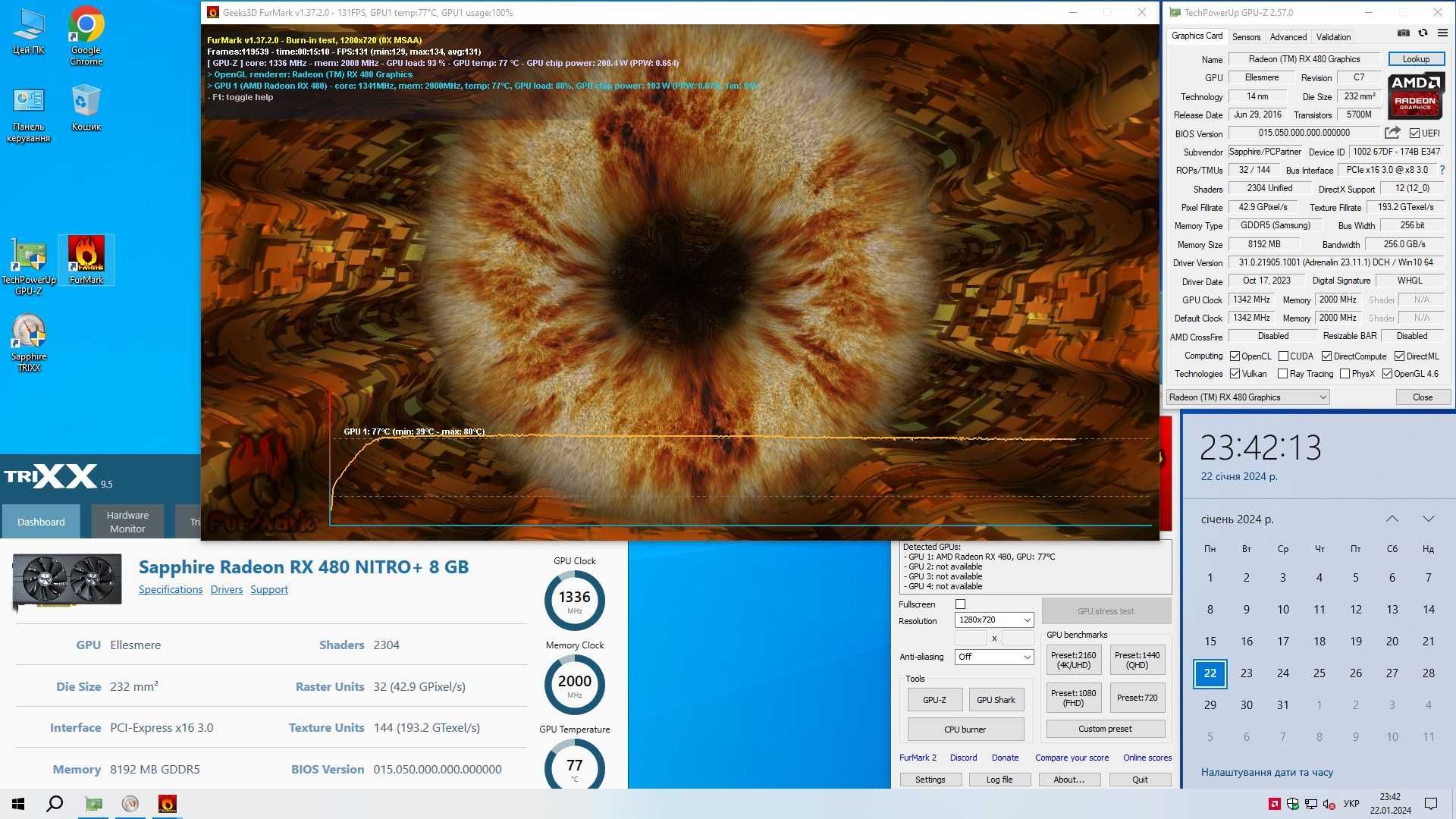Open the FurMark Resolution dropdown
This screenshot has height=819, width=1456.
[x=993, y=620]
